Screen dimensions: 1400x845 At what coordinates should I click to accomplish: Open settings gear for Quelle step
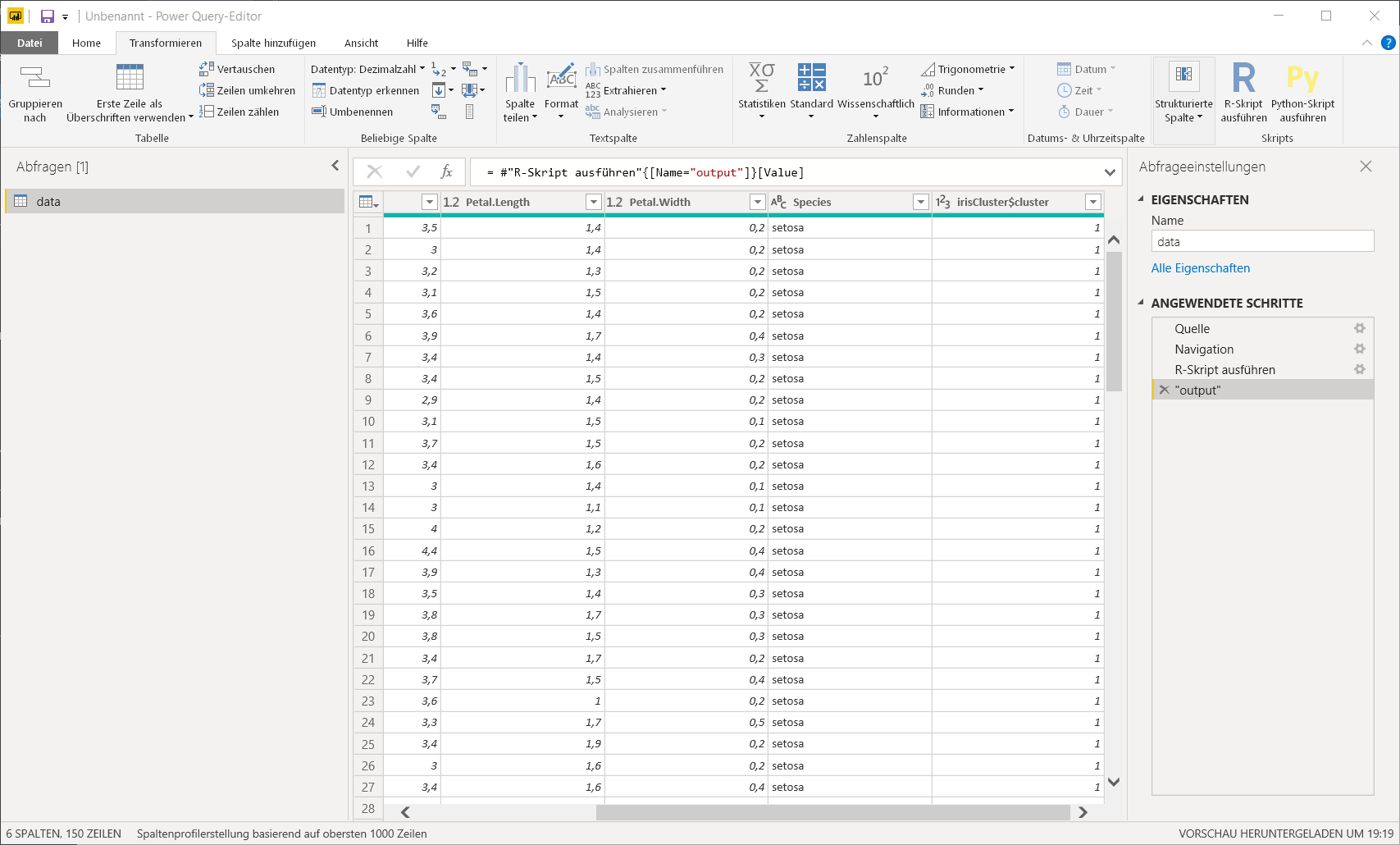[x=1359, y=328]
